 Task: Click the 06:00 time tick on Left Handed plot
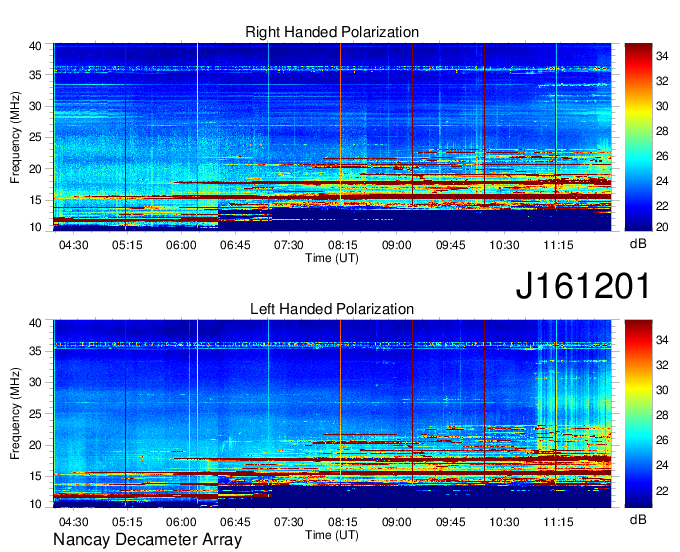(181, 522)
